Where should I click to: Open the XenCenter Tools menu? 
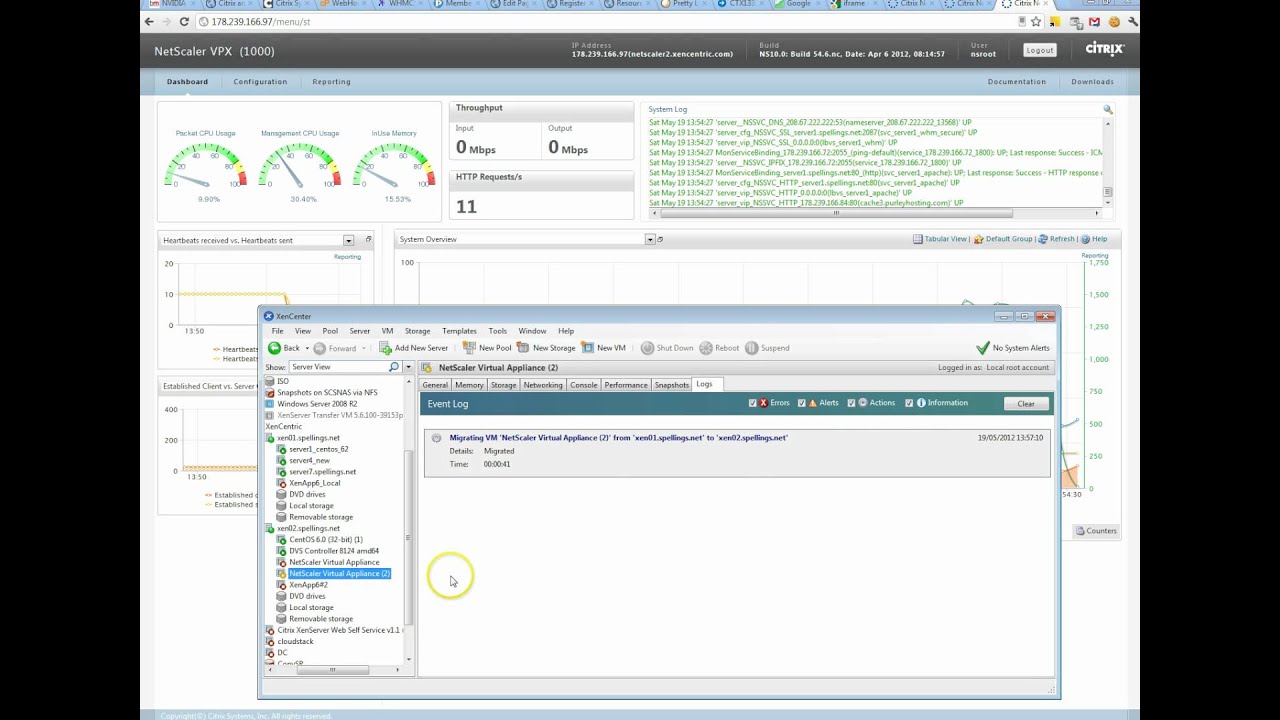[498, 331]
